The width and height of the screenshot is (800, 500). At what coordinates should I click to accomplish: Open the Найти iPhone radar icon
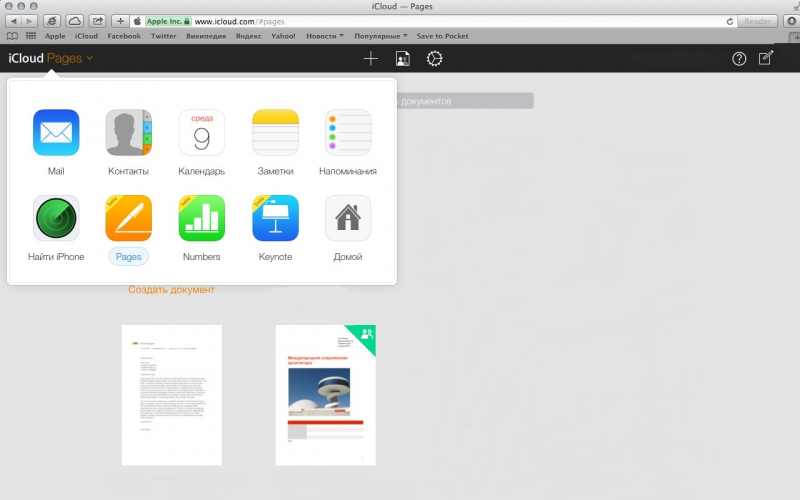(x=56, y=218)
